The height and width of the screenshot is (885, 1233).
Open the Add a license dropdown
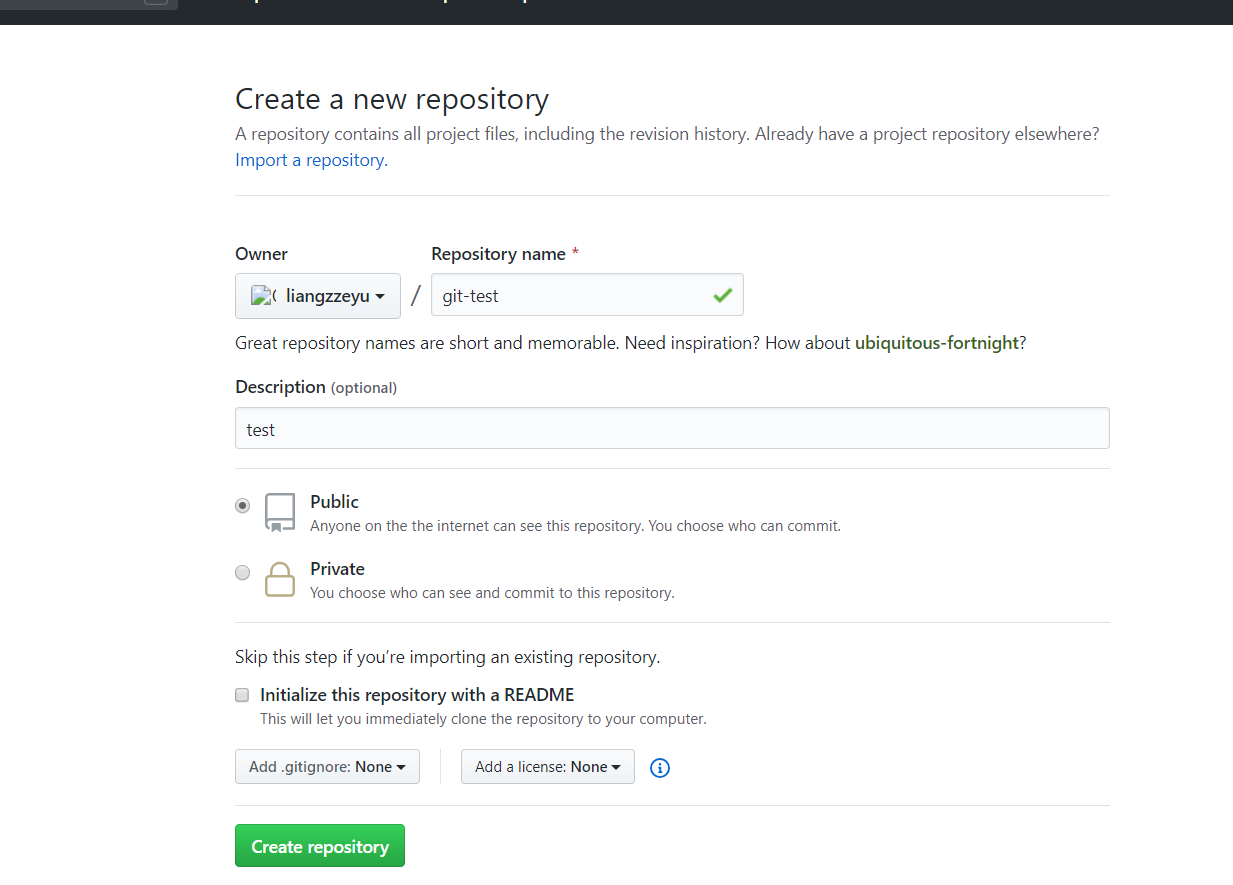coord(547,767)
